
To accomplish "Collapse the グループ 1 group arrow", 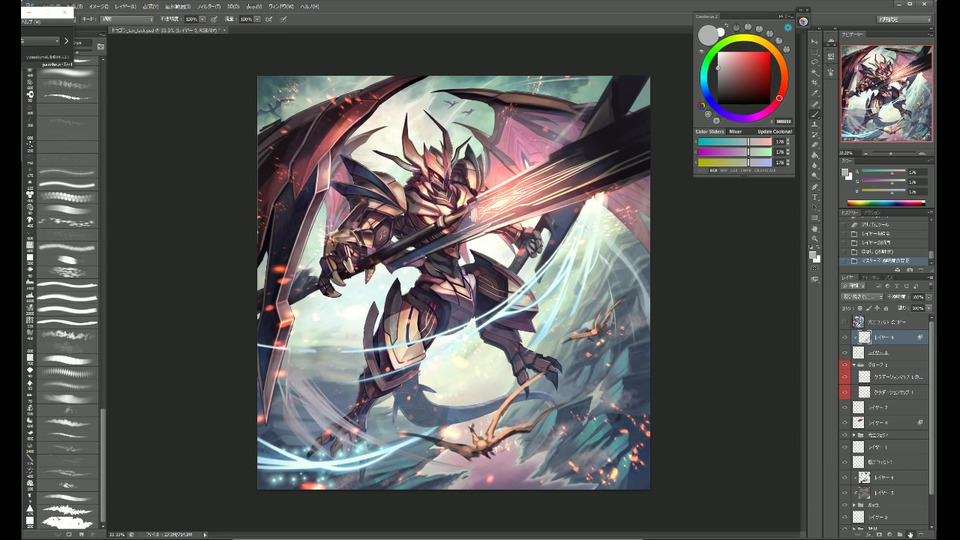I will (x=854, y=366).
